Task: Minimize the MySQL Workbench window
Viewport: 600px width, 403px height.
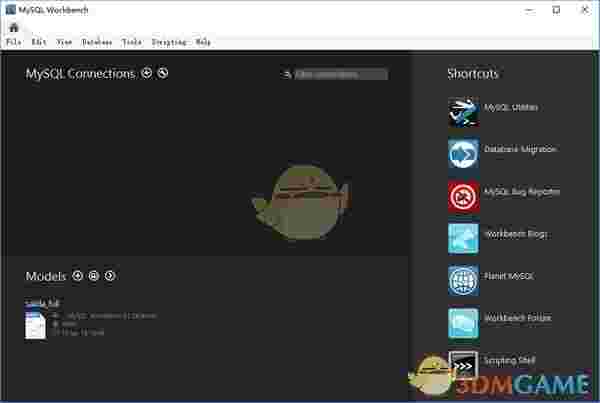Action: (530, 10)
